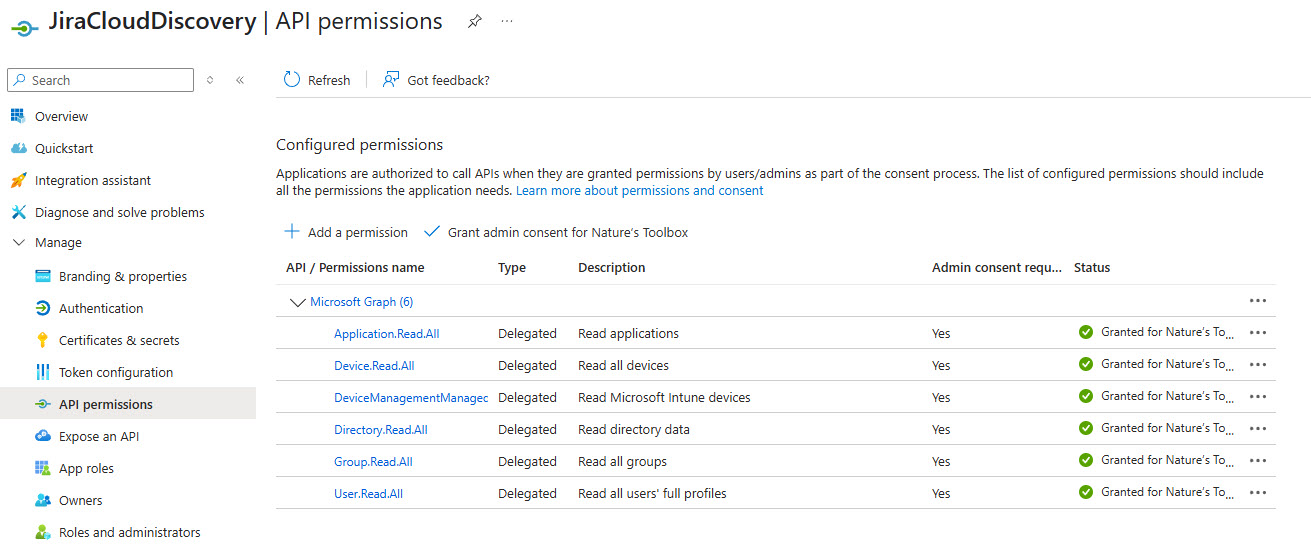Click the Got feedback person icon

391,80
